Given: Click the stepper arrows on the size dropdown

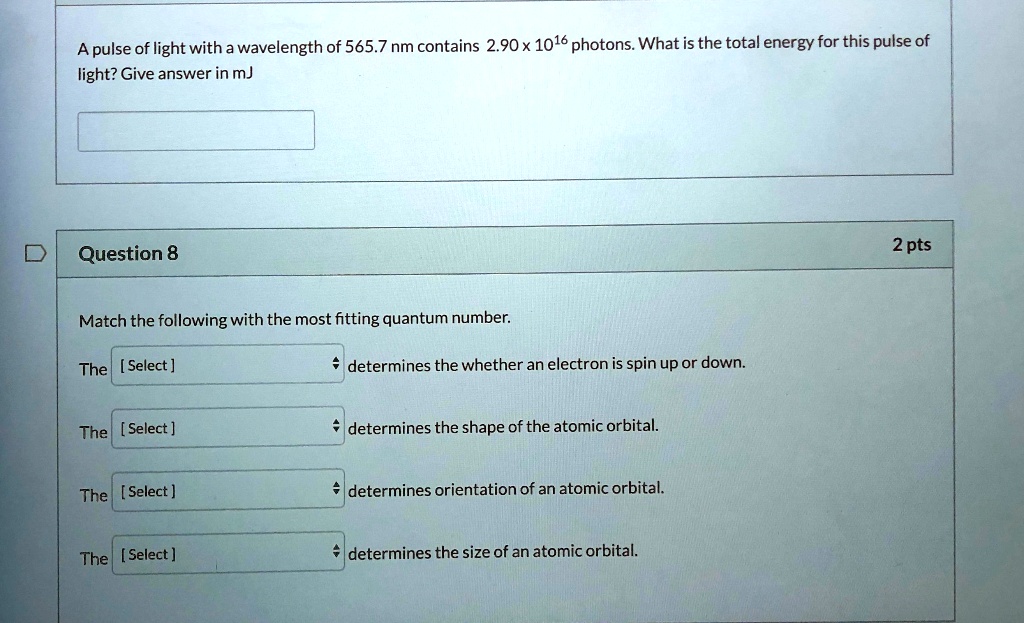Looking at the screenshot, I should coord(336,554).
